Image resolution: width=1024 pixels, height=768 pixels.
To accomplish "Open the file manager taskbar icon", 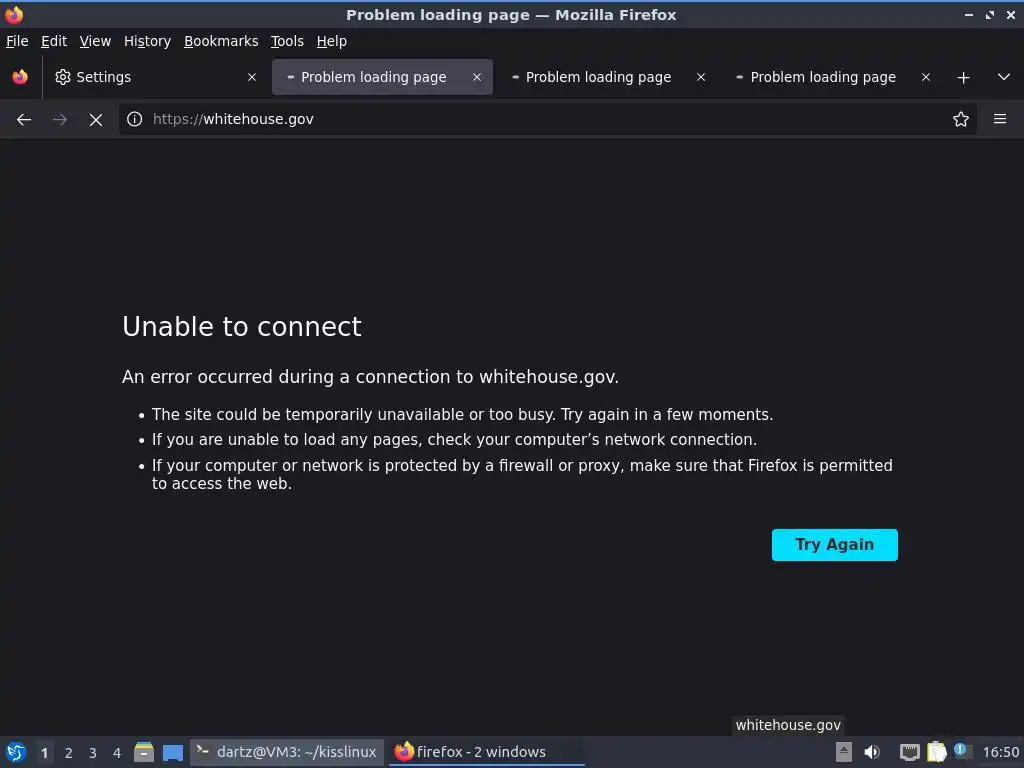I will pyautogui.click(x=144, y=752).
